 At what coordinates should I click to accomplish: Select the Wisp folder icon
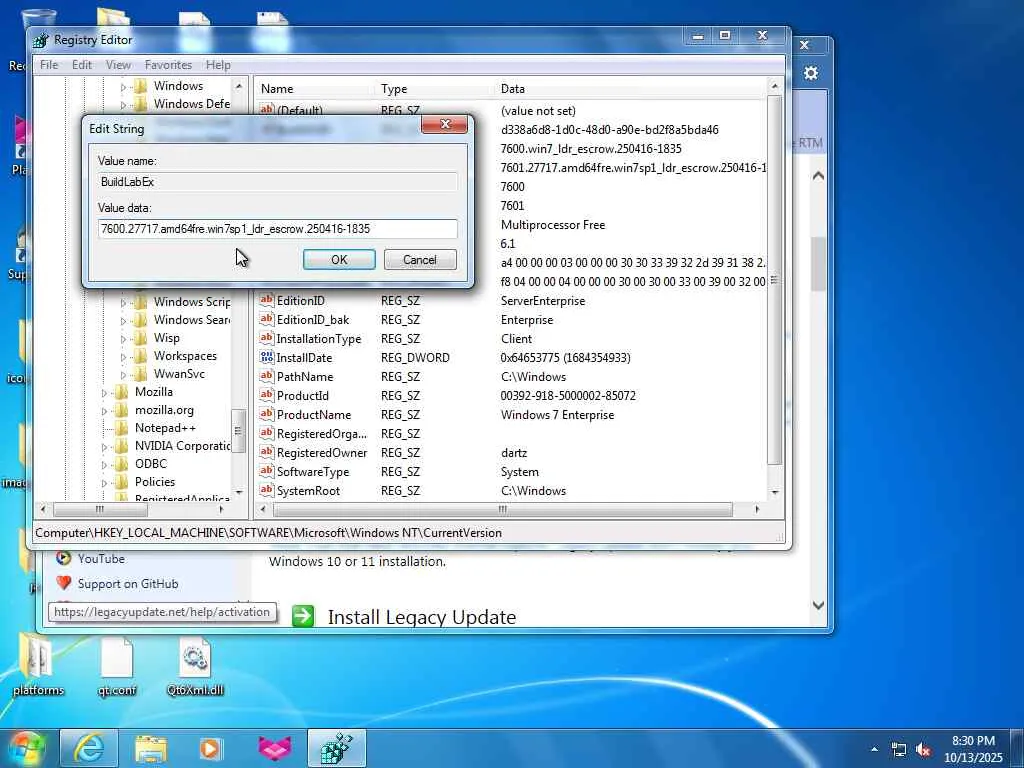140,338
